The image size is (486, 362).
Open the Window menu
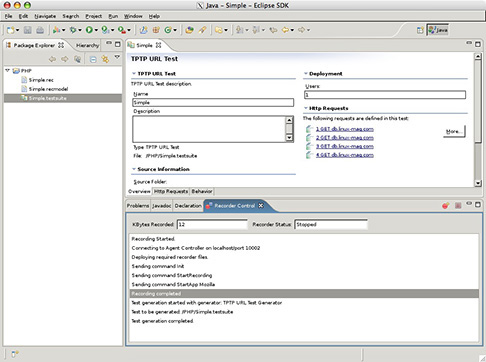[x=133, y=16]
